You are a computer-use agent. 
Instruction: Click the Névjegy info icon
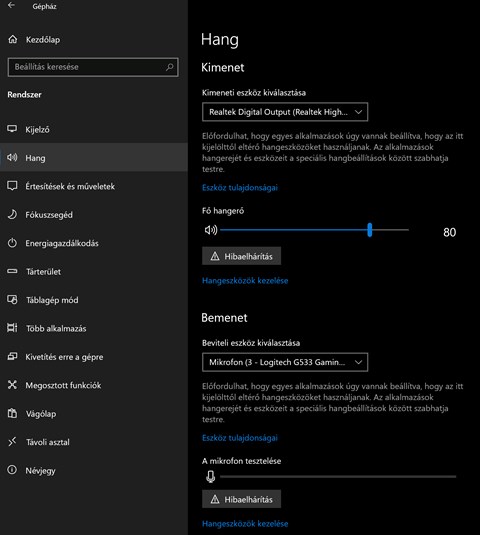coord(12,470)
